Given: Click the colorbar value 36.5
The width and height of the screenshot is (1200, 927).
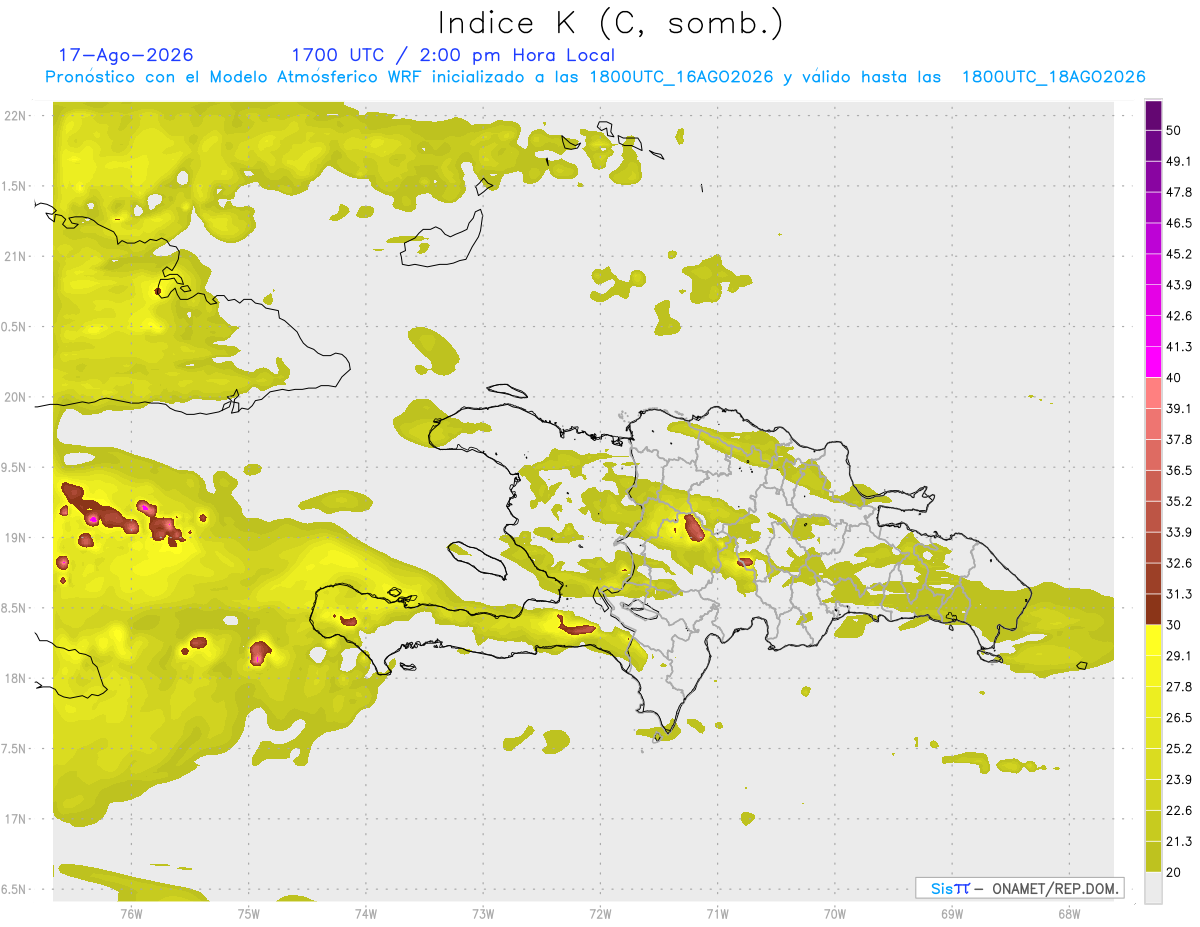Looking at the screenshot, I should [x=1179, y=470].
